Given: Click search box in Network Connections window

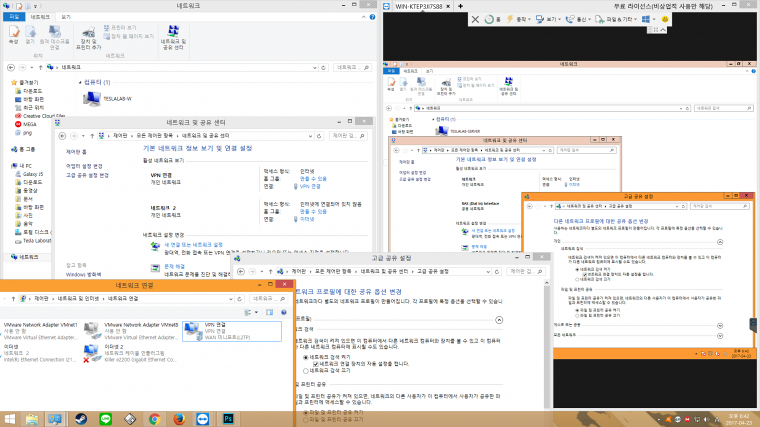Looking at the screenshot, I should [x=269, y=299].
